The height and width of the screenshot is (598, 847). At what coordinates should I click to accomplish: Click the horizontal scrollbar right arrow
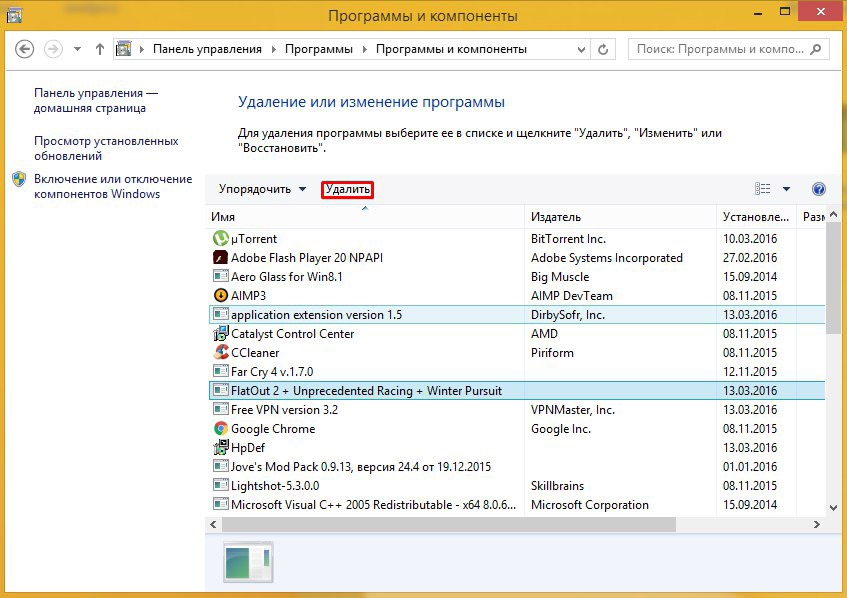817,525
